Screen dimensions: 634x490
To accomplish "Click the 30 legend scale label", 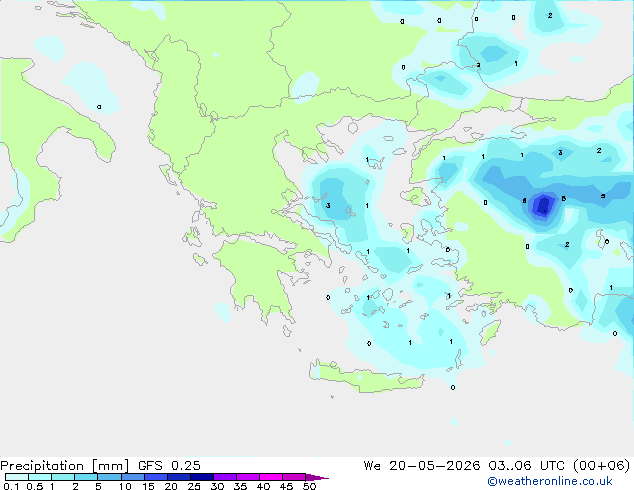I will click(x=217, y=486).
